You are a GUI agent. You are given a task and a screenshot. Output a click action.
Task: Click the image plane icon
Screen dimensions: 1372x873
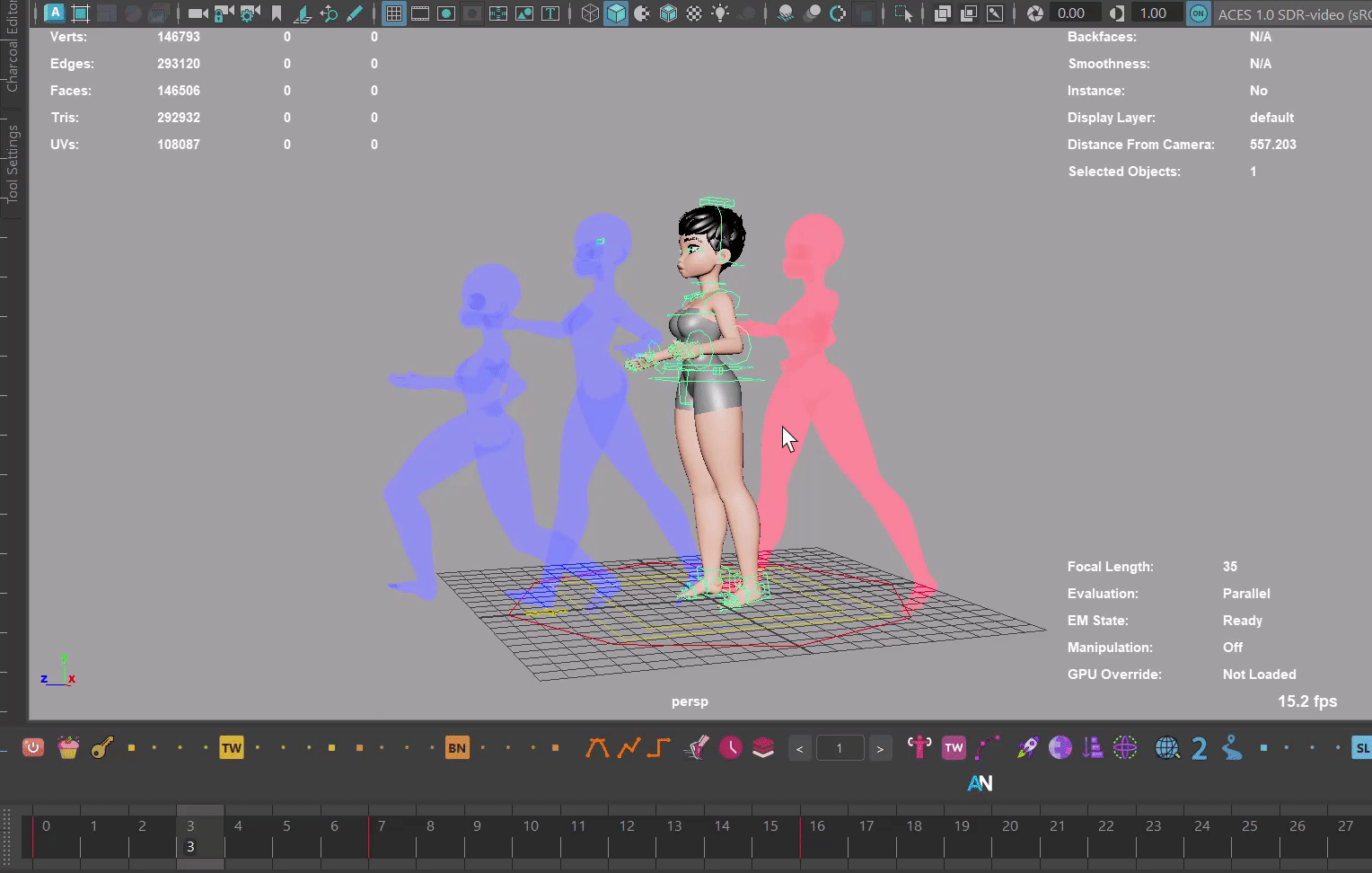pyautogui.click(x=303, y=13)
